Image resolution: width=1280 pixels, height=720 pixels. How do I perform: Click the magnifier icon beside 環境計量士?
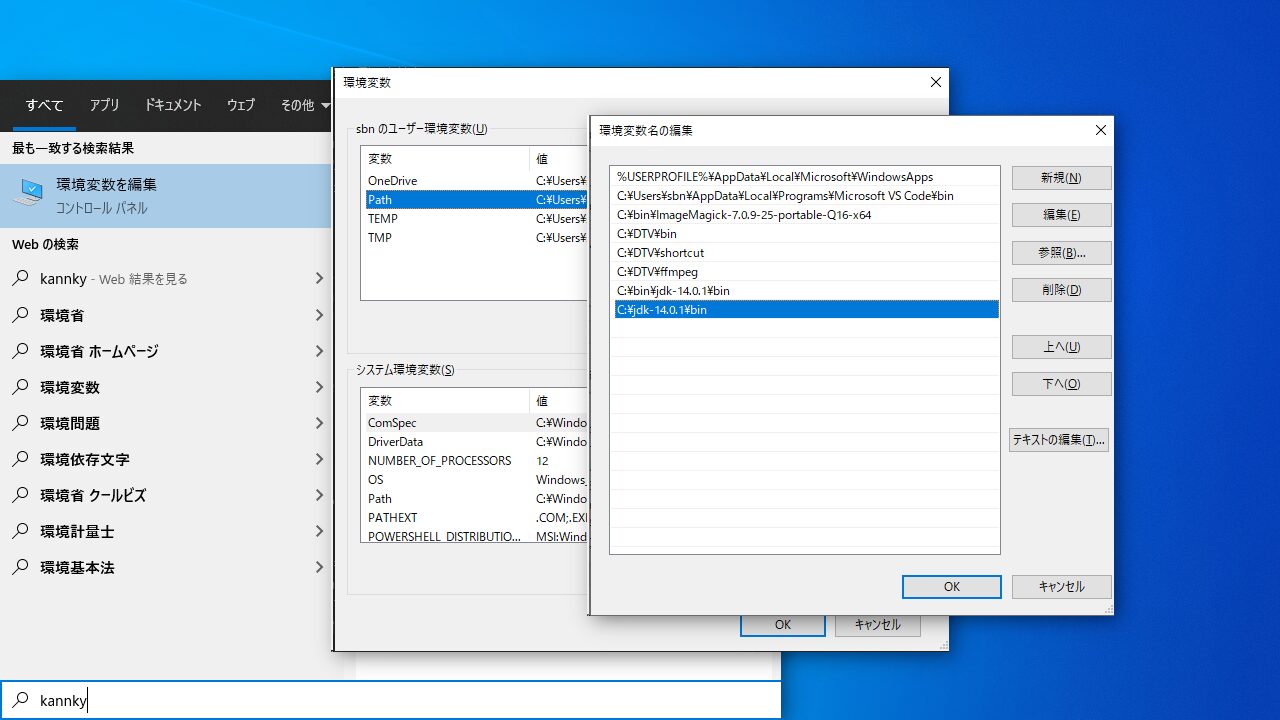20,531
